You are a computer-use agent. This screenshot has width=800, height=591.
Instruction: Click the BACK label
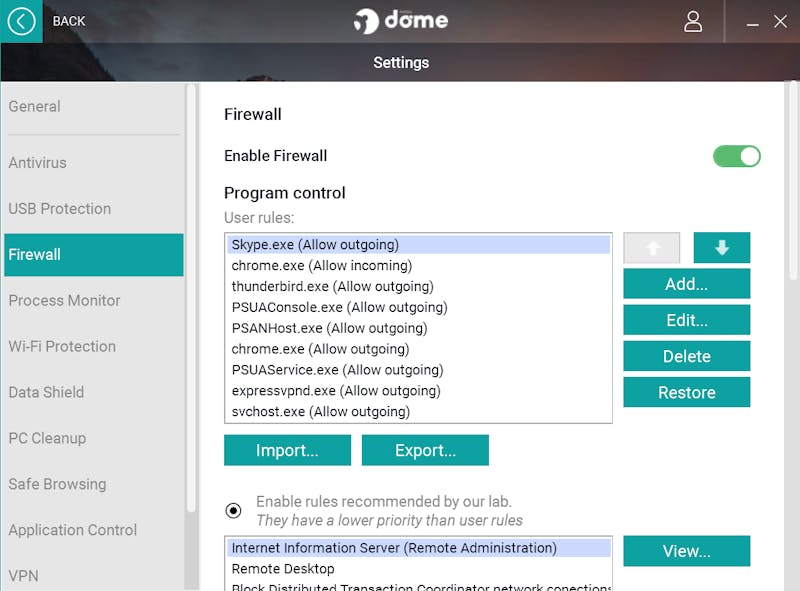pos(69,21)
